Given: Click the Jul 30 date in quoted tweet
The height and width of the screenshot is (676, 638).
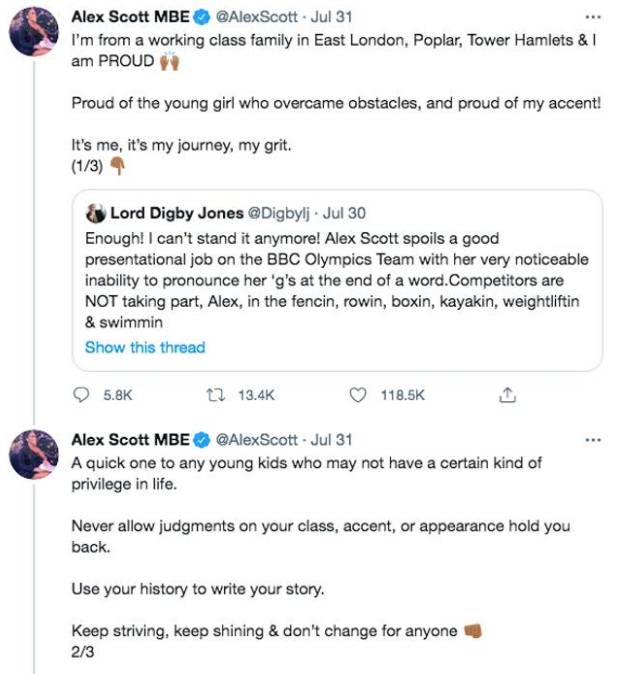Looking at the screenshot, I should coord(344,213).
